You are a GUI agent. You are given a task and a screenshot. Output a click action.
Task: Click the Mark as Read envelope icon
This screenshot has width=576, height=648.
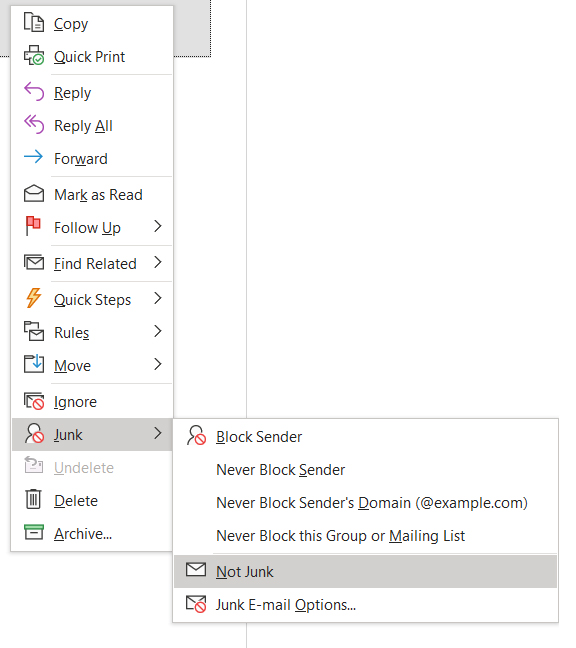33,193
